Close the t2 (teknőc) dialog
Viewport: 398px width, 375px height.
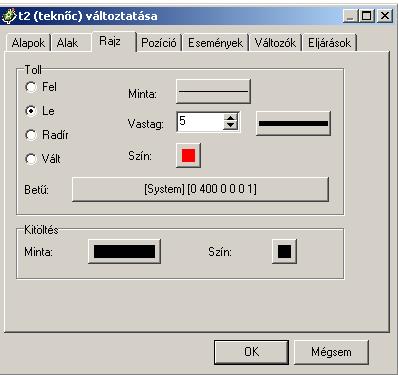click(x=385, y=16)
